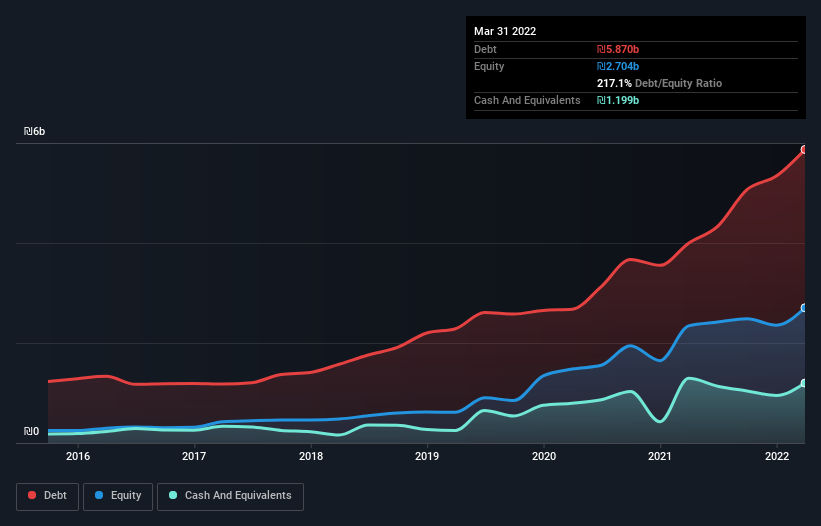
Task: Click the 217.1% Debt/Equity Ratio text
Action: (x=659, y=83)
